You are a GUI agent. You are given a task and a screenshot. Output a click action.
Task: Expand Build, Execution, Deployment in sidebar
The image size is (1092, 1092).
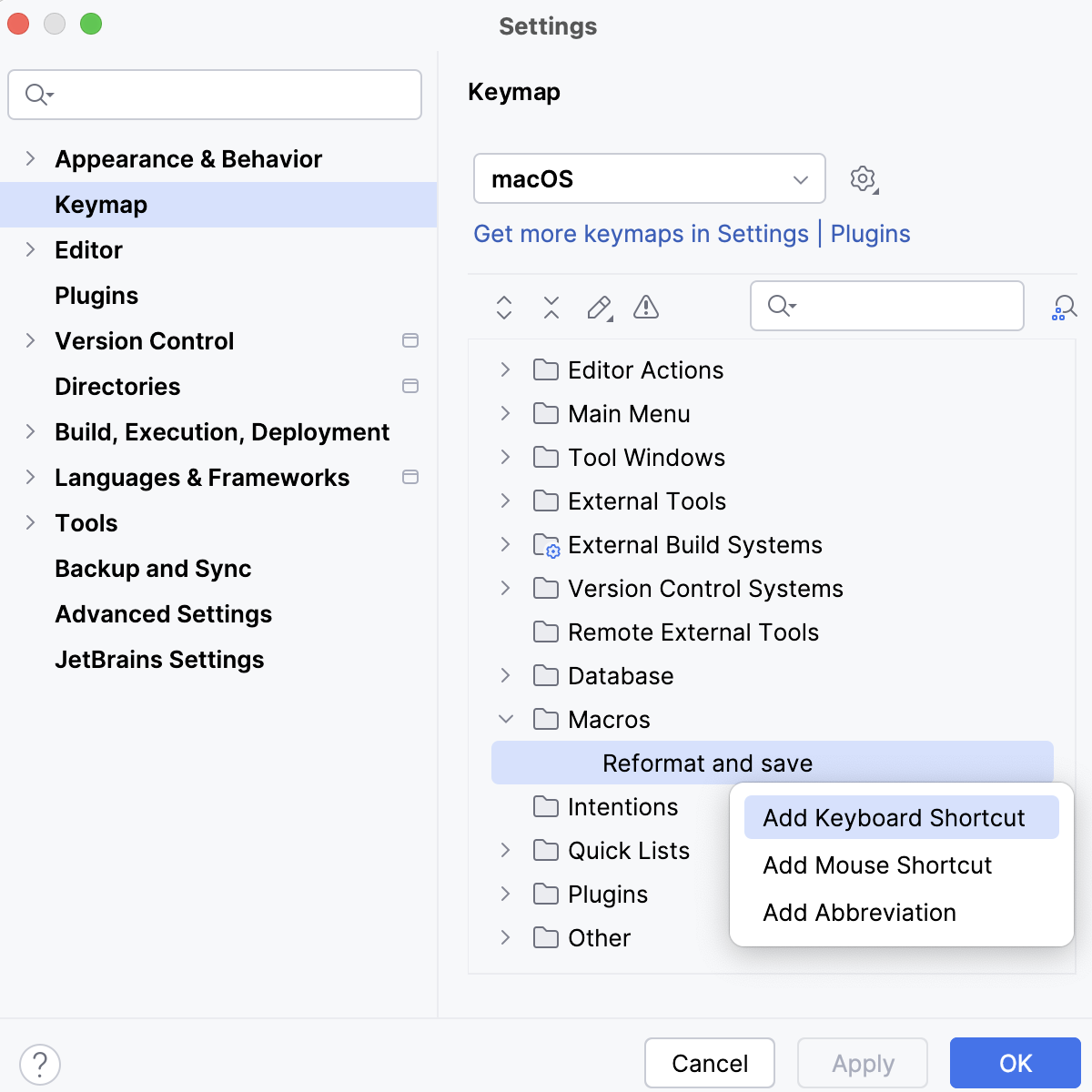tap(30, 432)
